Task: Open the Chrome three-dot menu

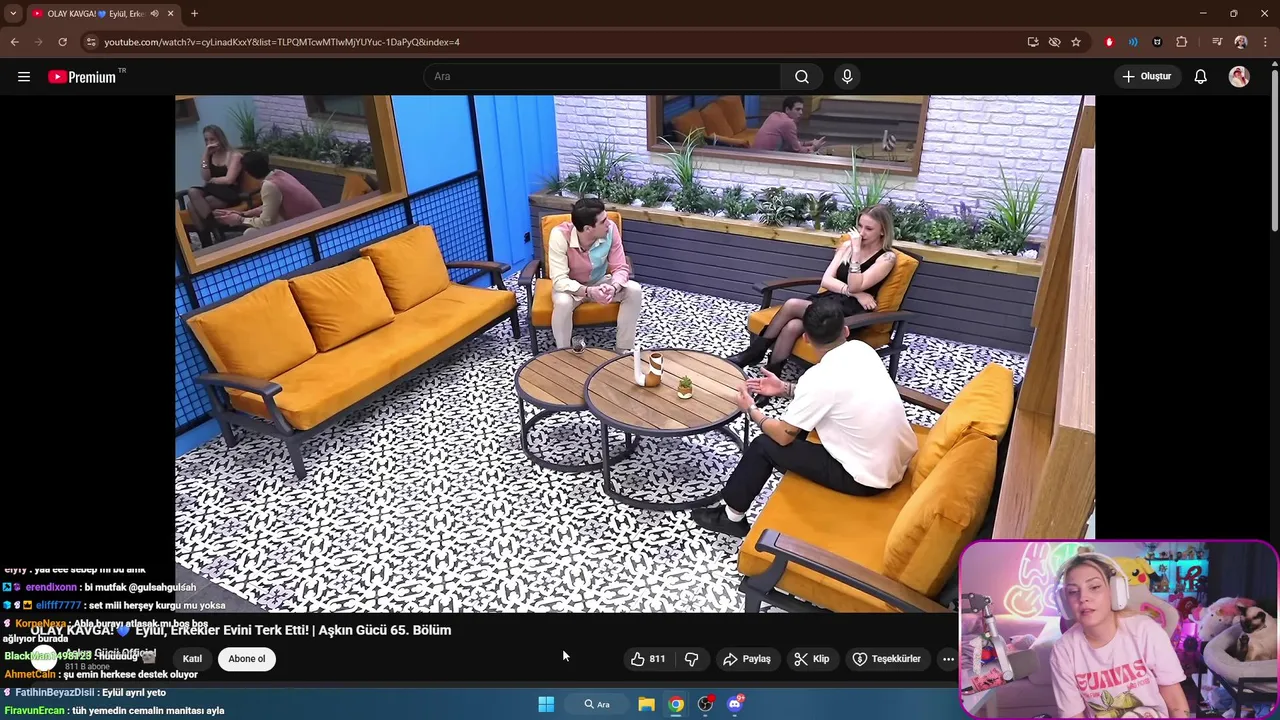Action: 1265,42
